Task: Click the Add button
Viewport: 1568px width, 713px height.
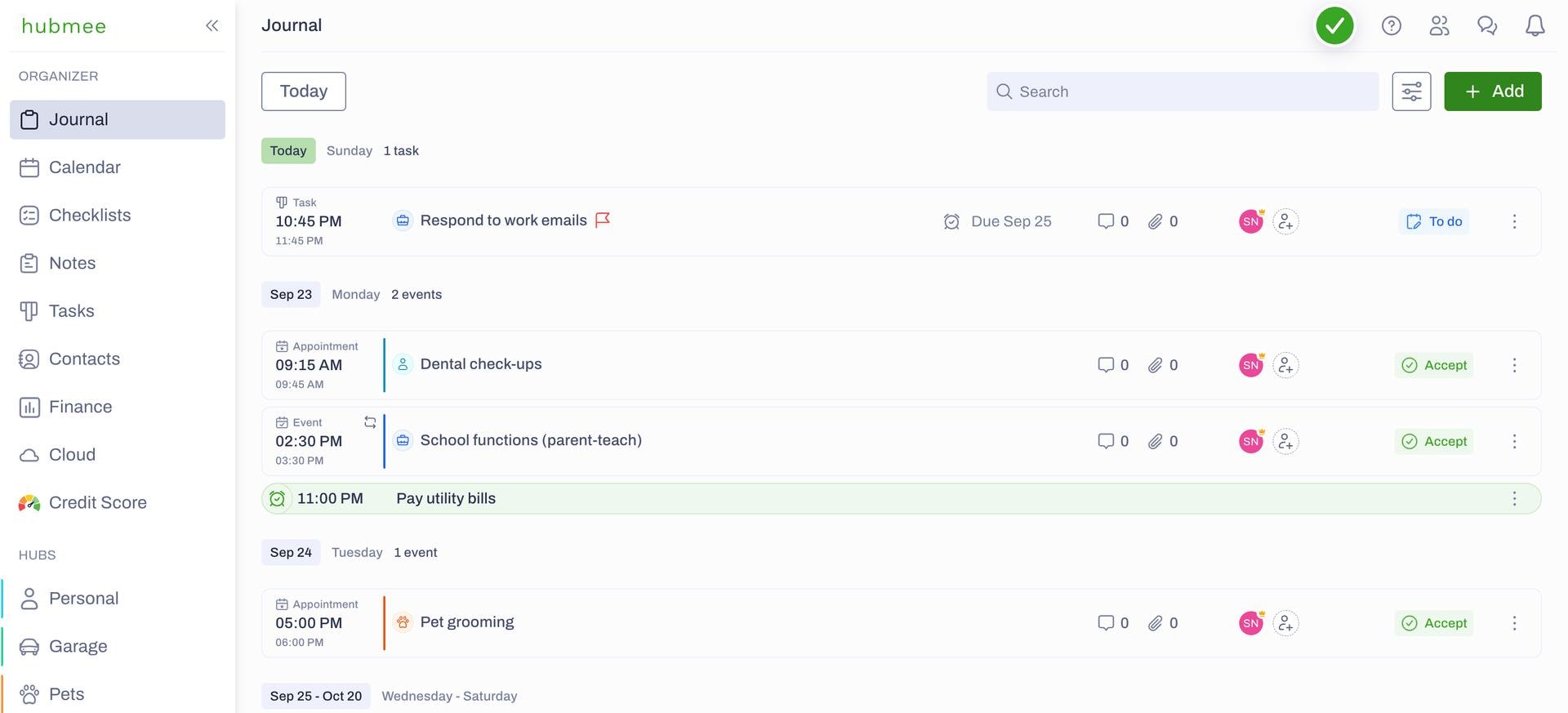Action: 1492,91
